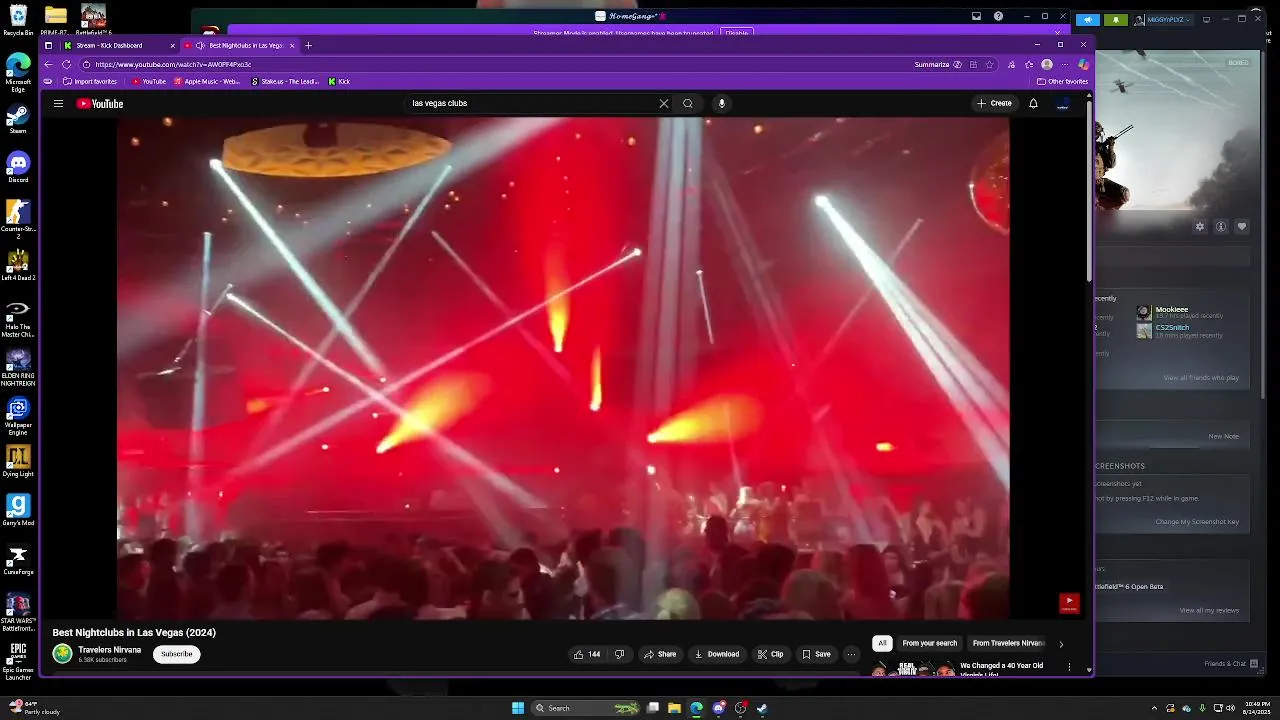Click the Windows taskbar Search box
The width and height of the screenshot is (1280, 720).
click(x=584, y=708)
